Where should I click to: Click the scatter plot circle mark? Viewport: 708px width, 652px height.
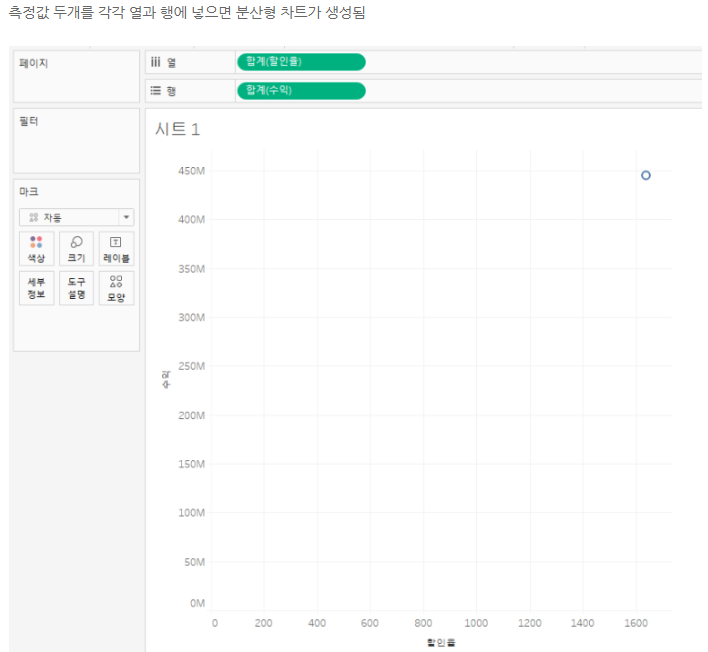pos(646,175)
